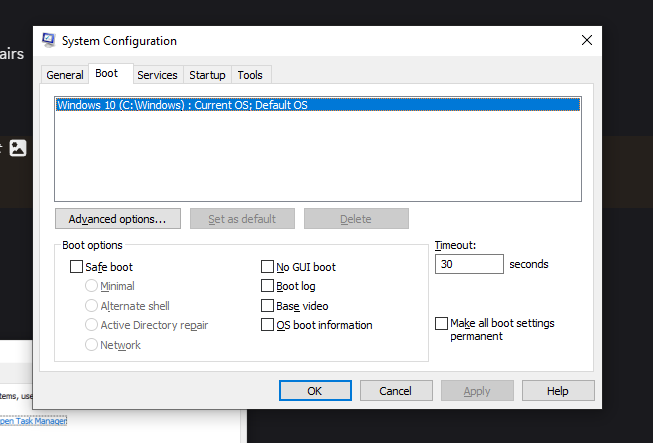653x443 pixels.
Task: Select the Tools tab
Action: [x=250, y=75]
